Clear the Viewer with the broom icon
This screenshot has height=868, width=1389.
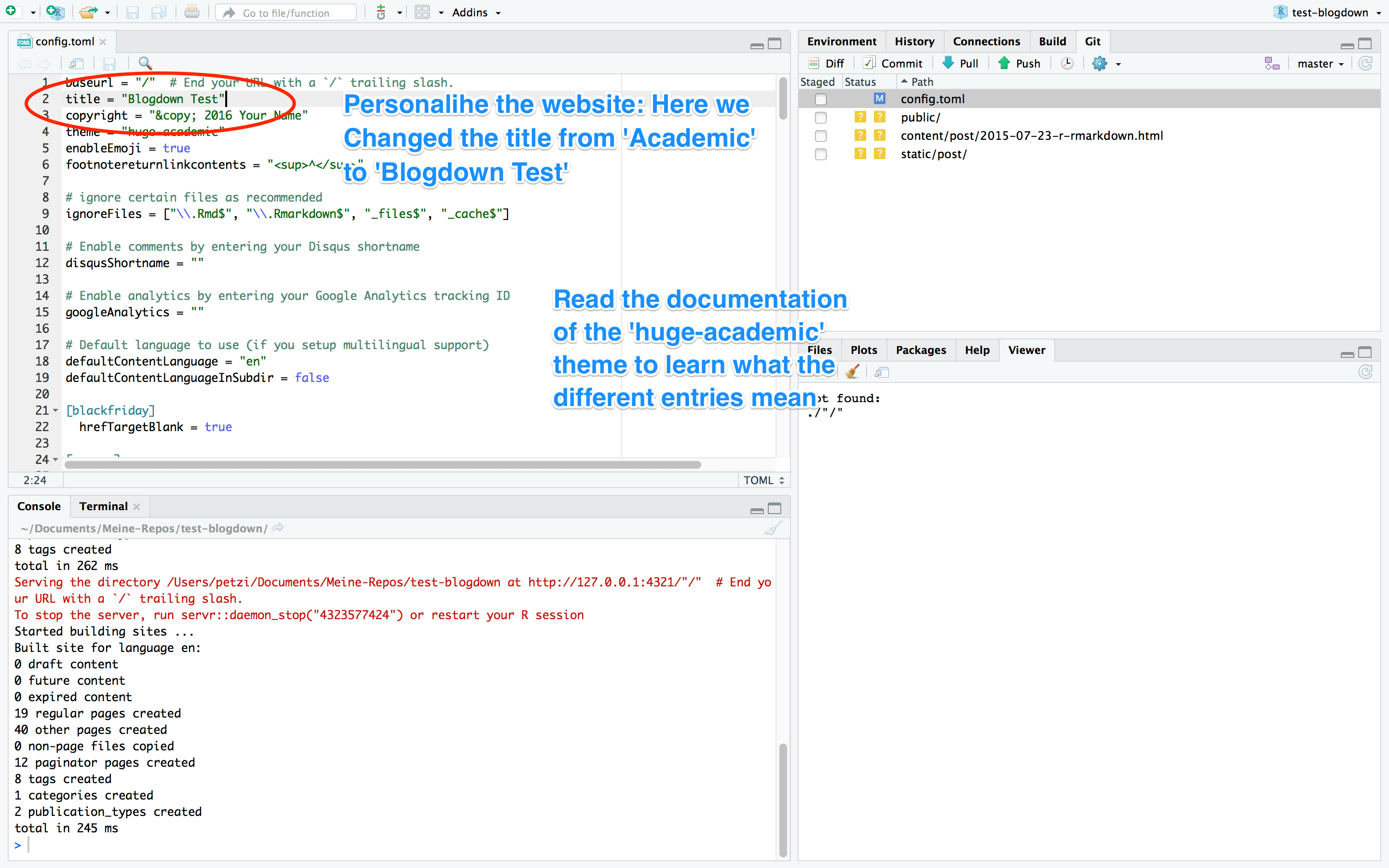[853, 372]
